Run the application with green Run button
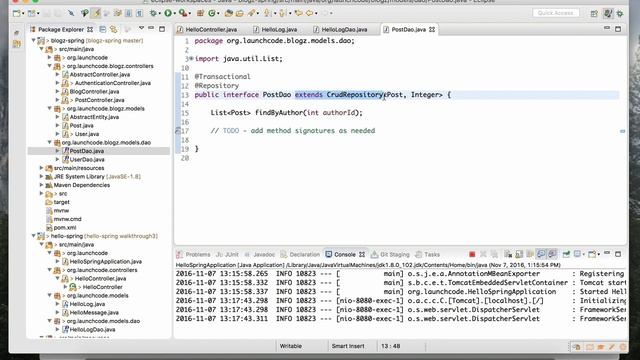Image resolution: width=640 pixels, height=360 pixels. (x=168, y=13)
